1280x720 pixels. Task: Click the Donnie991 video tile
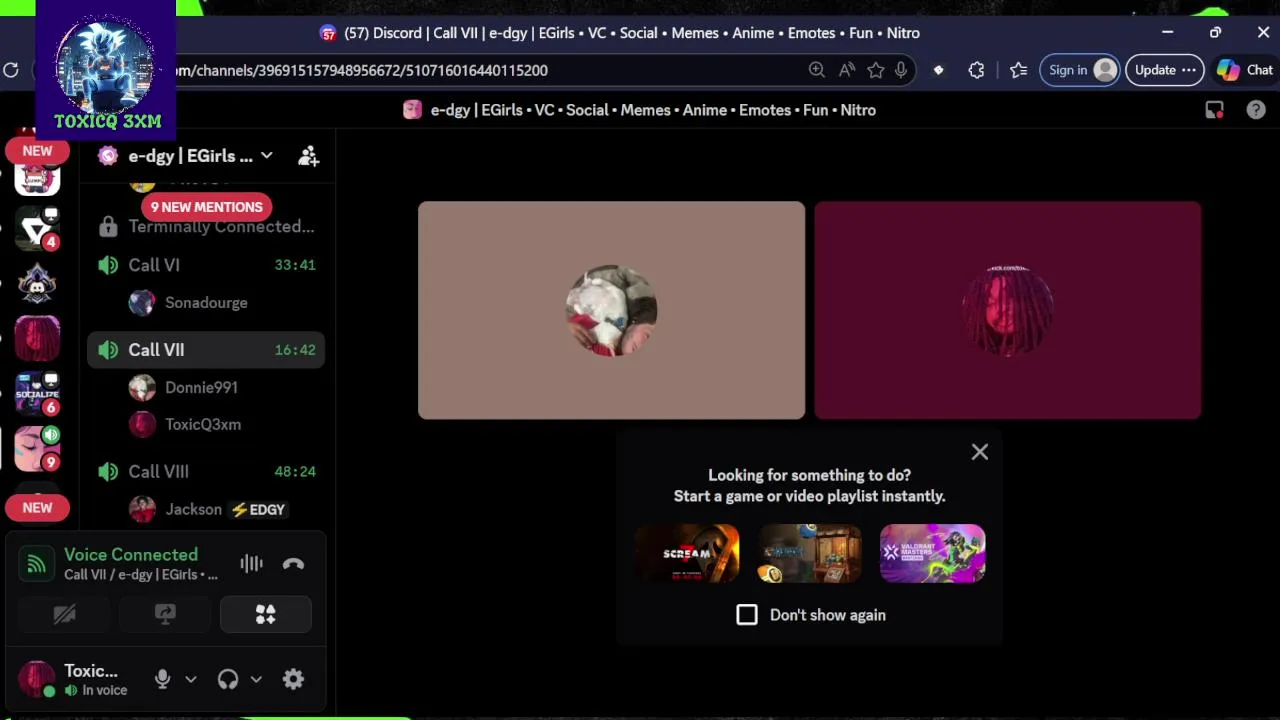pos(611,310)
